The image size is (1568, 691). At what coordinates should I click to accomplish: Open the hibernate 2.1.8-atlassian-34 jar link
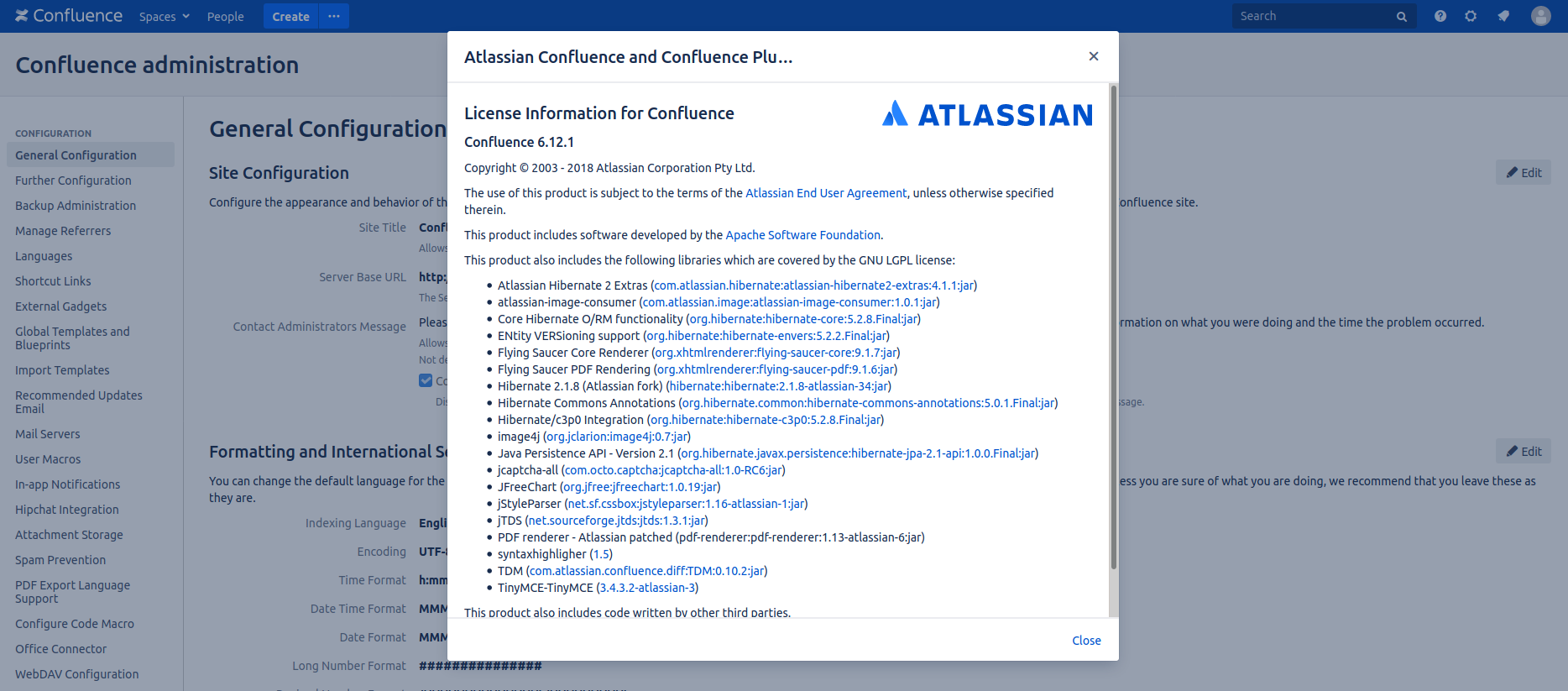click(779, 386)
